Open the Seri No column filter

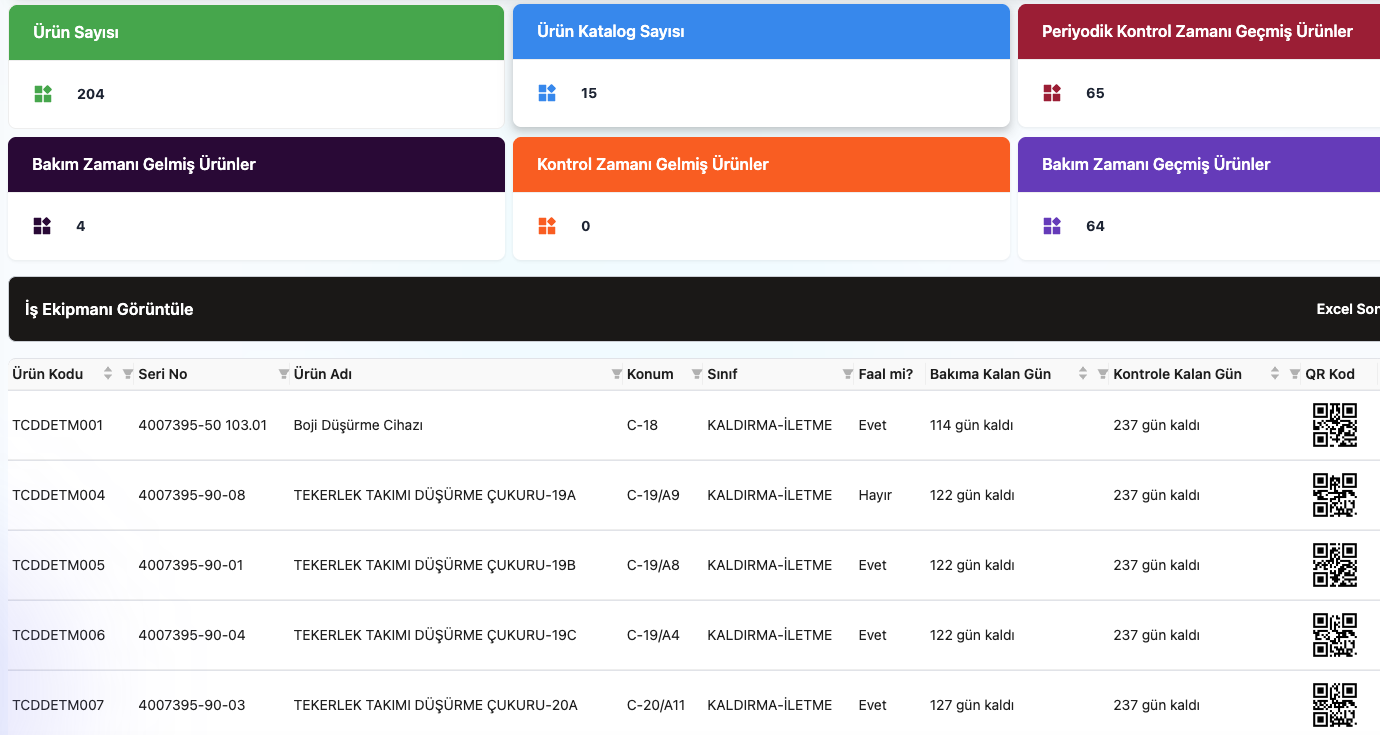[284, 374]
